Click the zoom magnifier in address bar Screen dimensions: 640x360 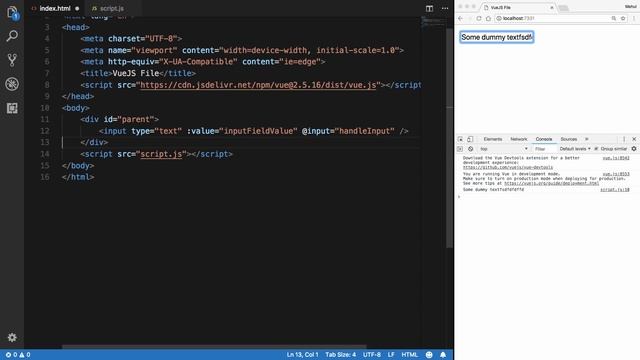tap(613, 18)
